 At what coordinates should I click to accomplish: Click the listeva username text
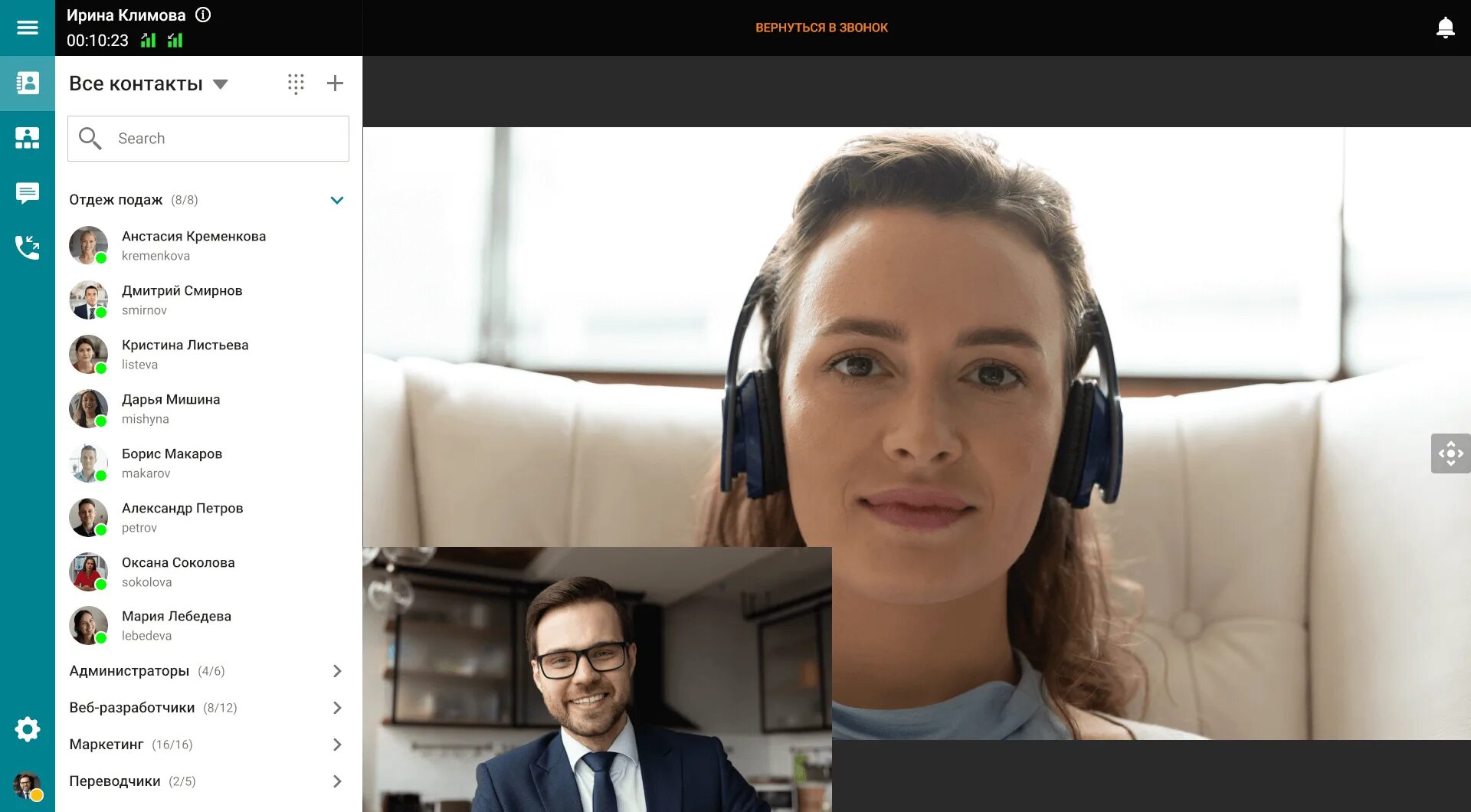(x=139, y=365)
